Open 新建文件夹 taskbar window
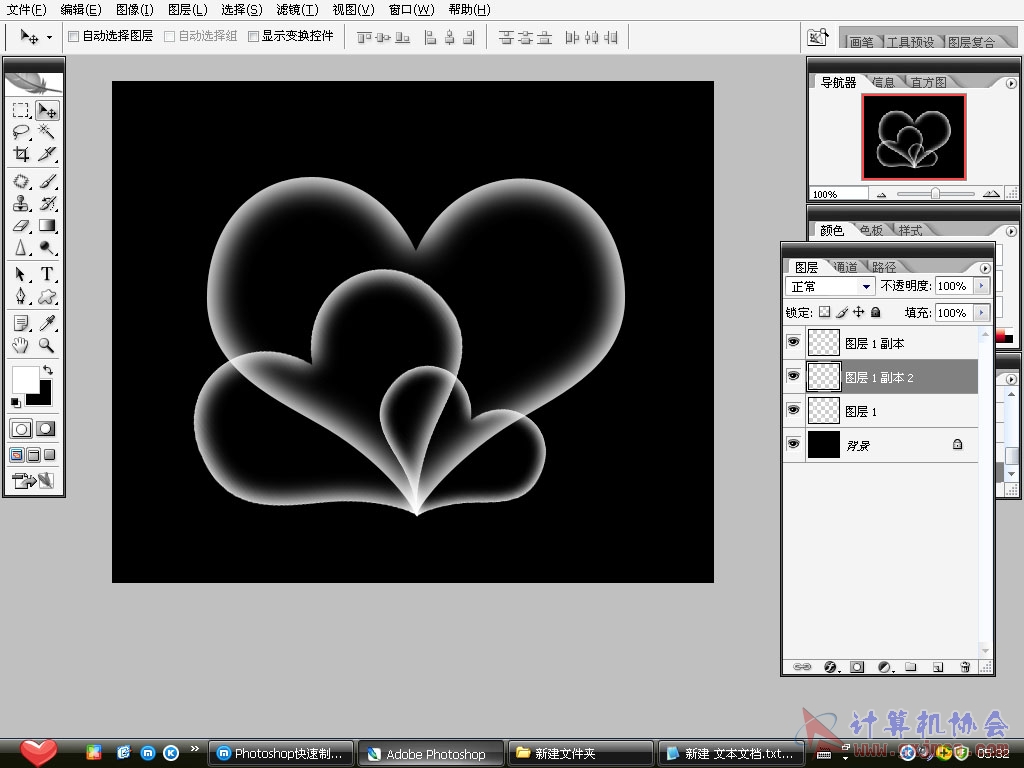 (581, 754)
